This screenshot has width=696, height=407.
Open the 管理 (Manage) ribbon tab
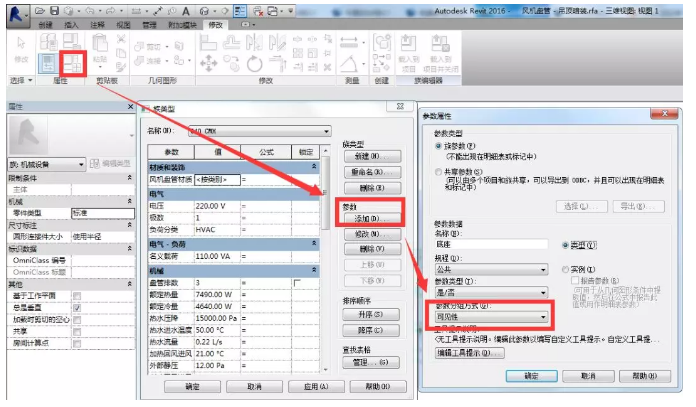(x=149, y=25)
